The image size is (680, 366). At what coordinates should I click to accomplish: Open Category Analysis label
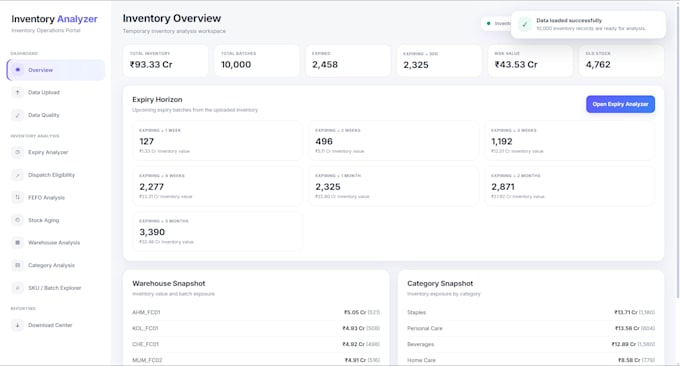tap(52, 265)
